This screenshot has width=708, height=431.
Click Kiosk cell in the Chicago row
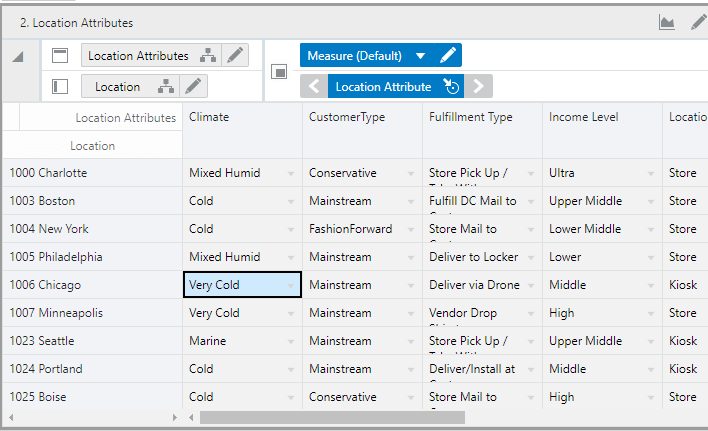click(x=685, y=285)
